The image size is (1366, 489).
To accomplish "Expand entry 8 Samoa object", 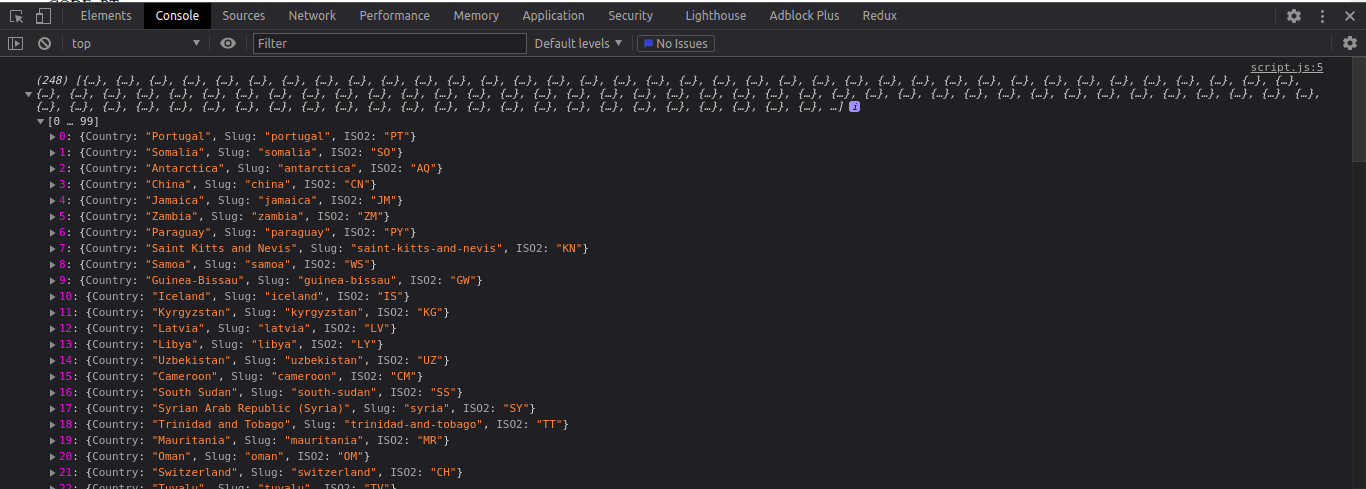I will [52, 264].
